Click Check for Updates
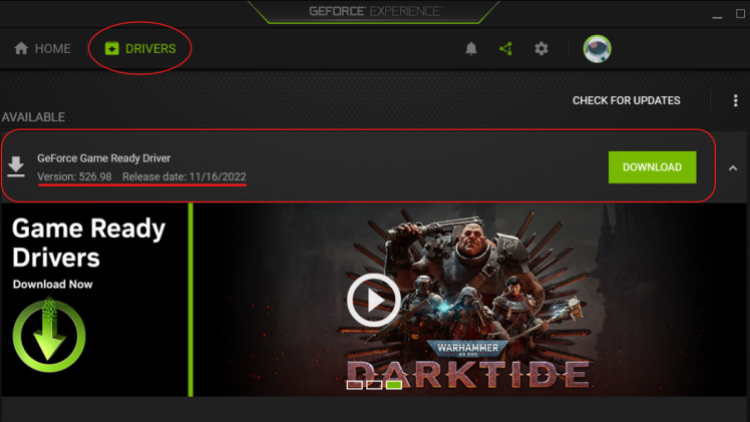 tap(626, 100)
